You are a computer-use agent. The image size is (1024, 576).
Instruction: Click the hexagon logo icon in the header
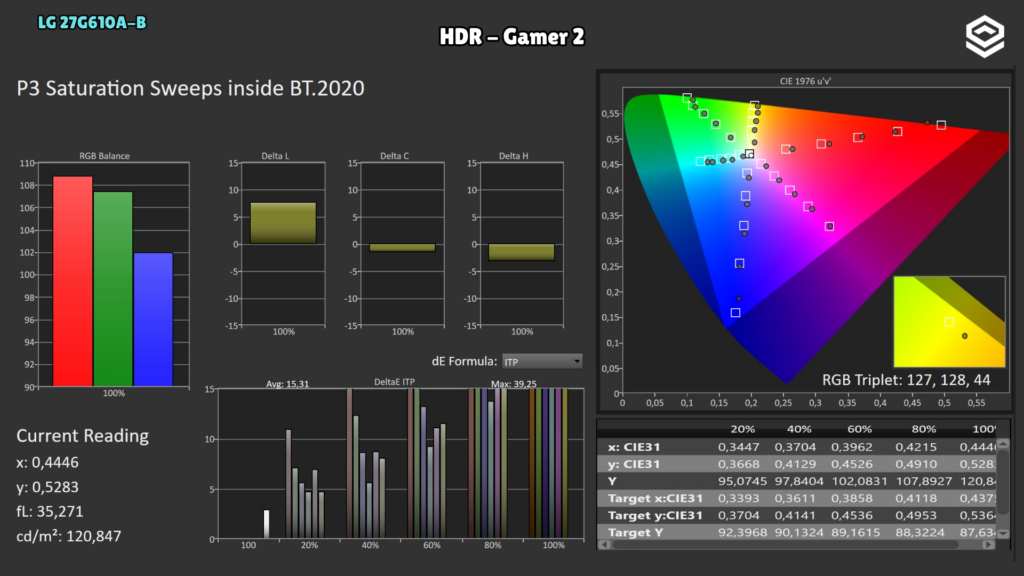[985, 37]
